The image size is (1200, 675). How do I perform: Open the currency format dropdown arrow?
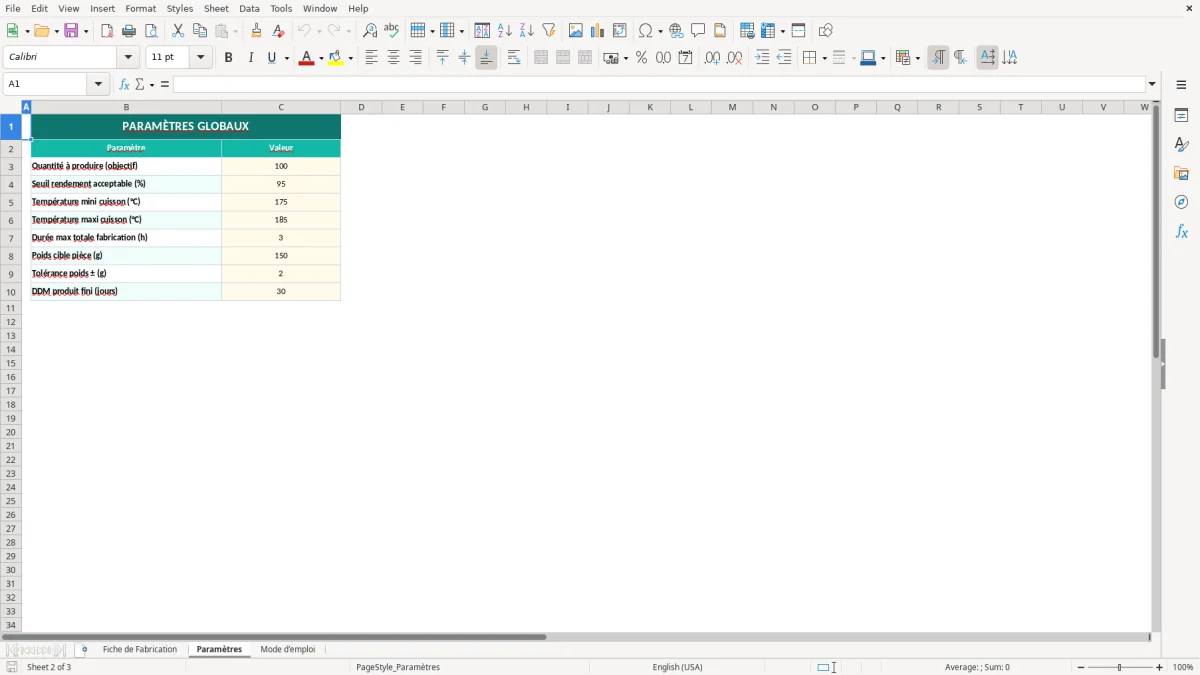pyautogui.click(x=626, y=58)
